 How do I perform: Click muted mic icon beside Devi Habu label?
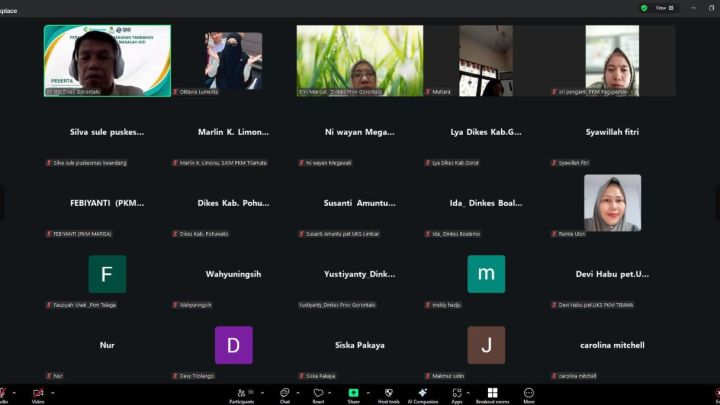554,305
